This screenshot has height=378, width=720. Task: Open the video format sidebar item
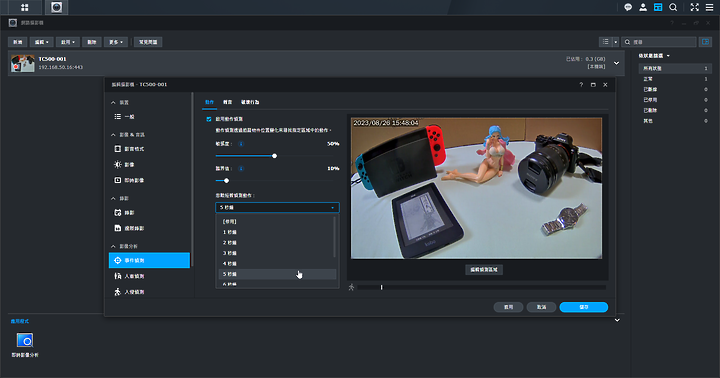pos(149,149)
